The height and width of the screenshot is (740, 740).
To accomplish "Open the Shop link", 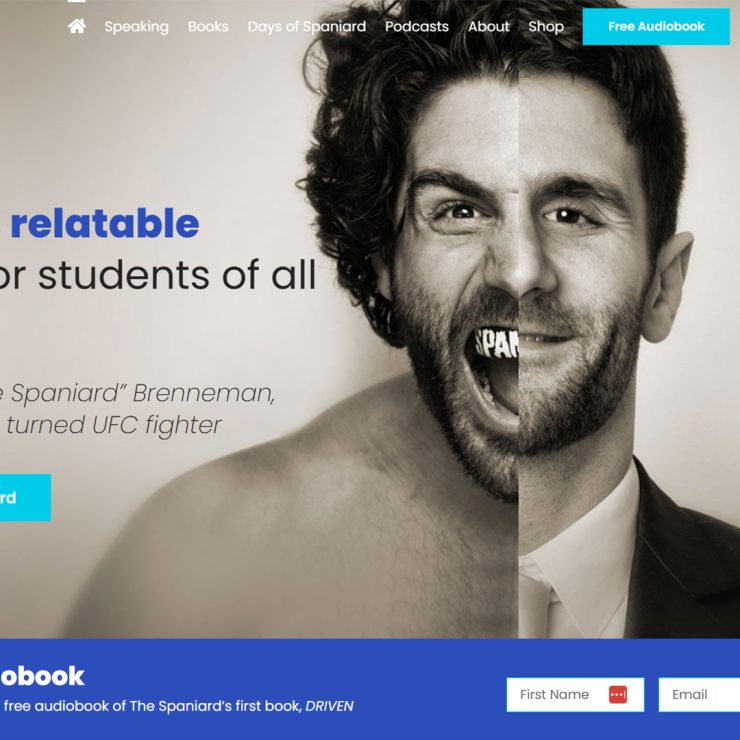I will (x=546, y=26).
